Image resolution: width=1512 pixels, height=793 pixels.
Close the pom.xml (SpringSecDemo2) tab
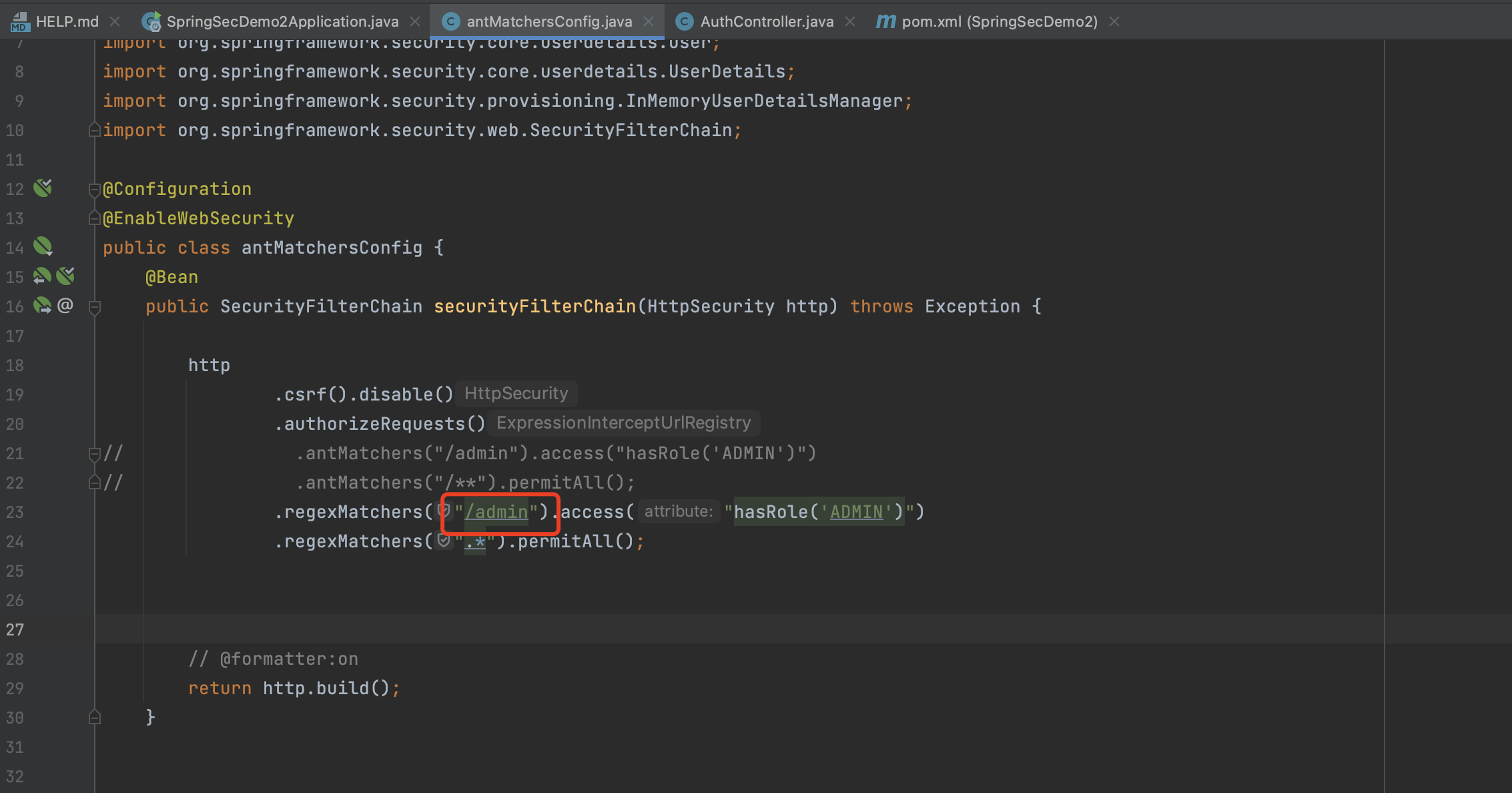click(1114, 21)
